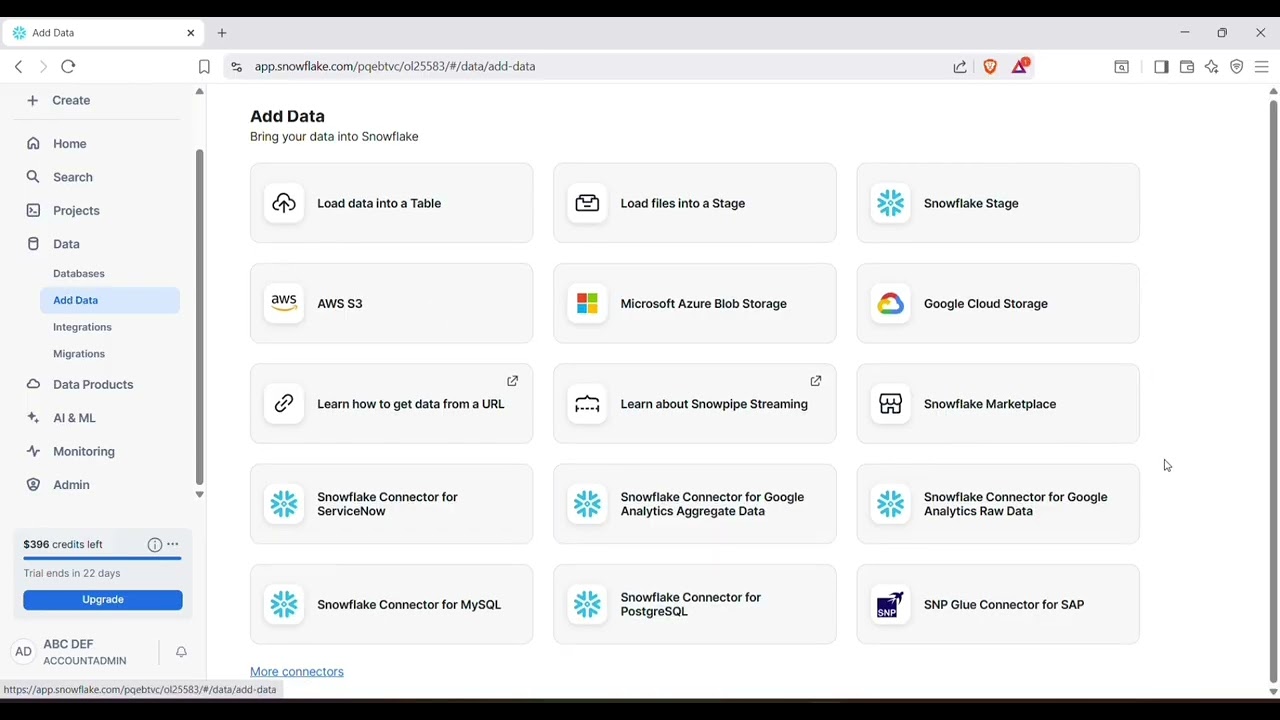This screenshot has height=720, width=1280.
Task: Click the Load data into a Table upload icon
Action: click(x=284, y=203)
